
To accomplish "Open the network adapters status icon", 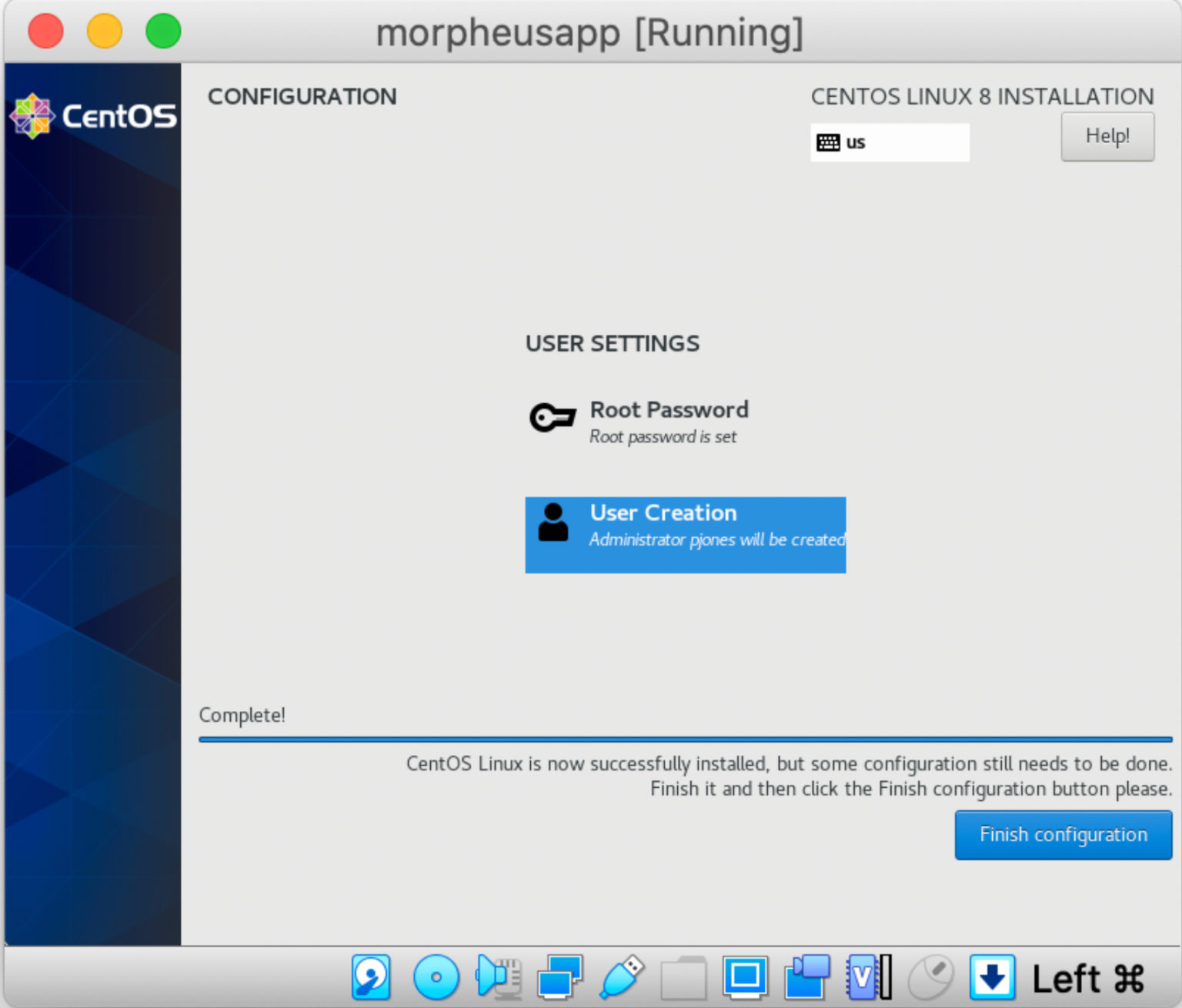I will coord(559,977).
